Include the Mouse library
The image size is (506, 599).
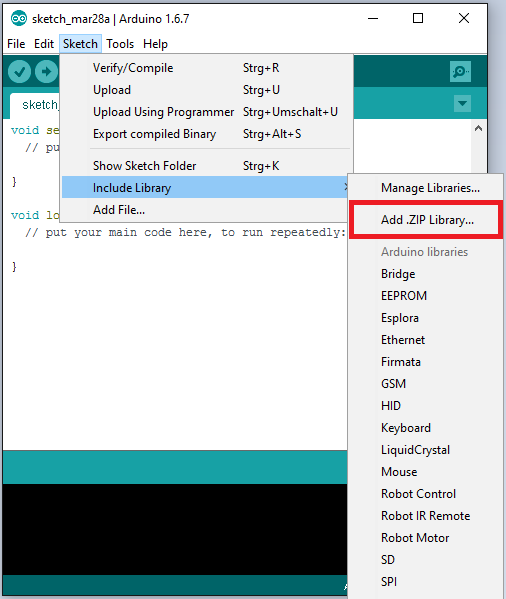[x=425, y=472]
